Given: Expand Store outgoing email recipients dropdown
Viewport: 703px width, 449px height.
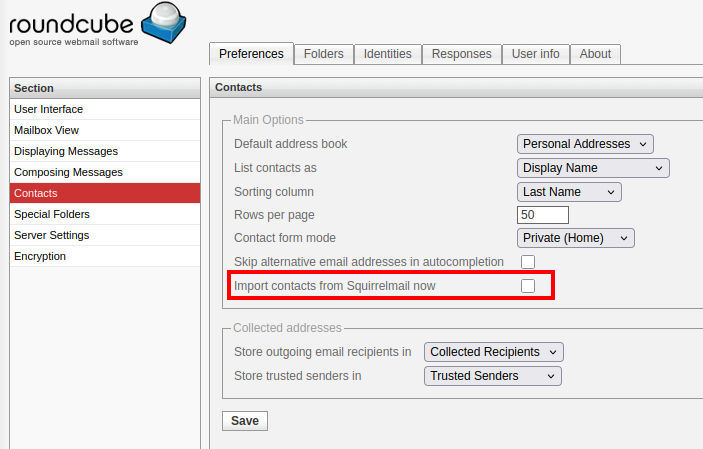Looking at the screenshot, I should (494, 352).
